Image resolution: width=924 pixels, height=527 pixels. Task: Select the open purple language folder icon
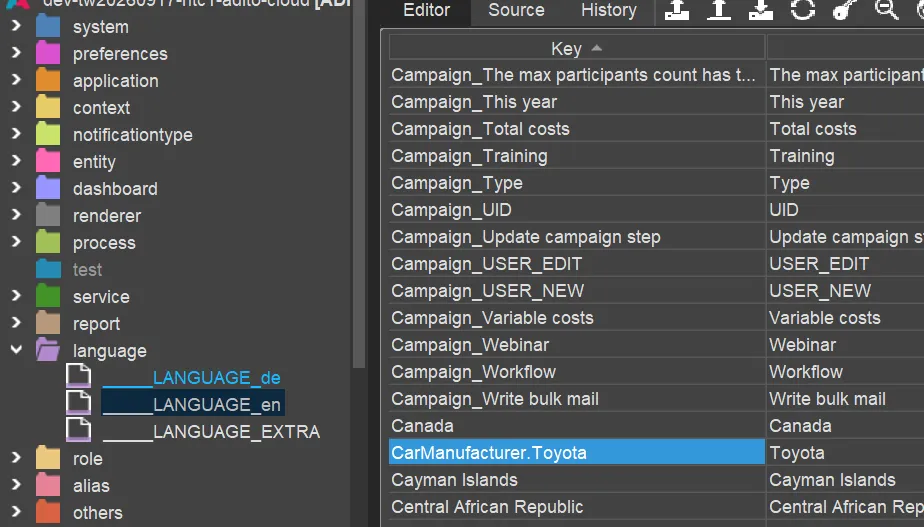click(48, 350)
